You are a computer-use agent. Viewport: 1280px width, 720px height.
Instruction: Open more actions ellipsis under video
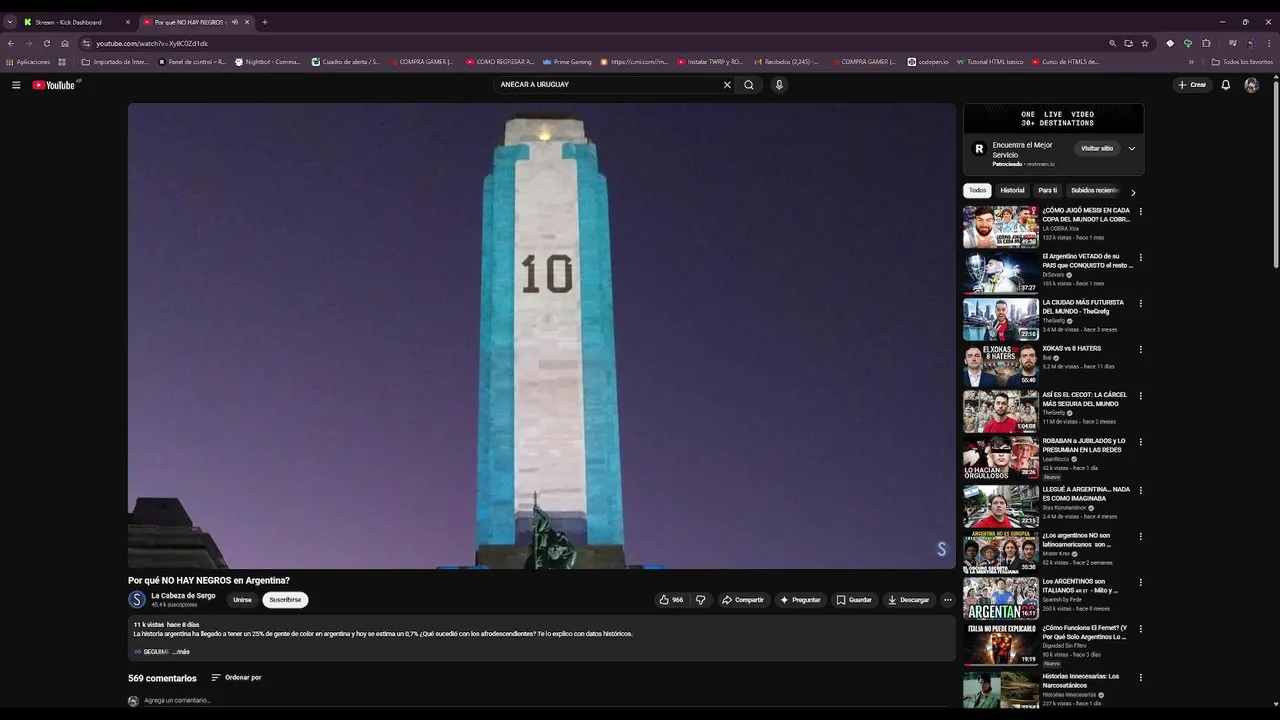click(x=948, y=600)
